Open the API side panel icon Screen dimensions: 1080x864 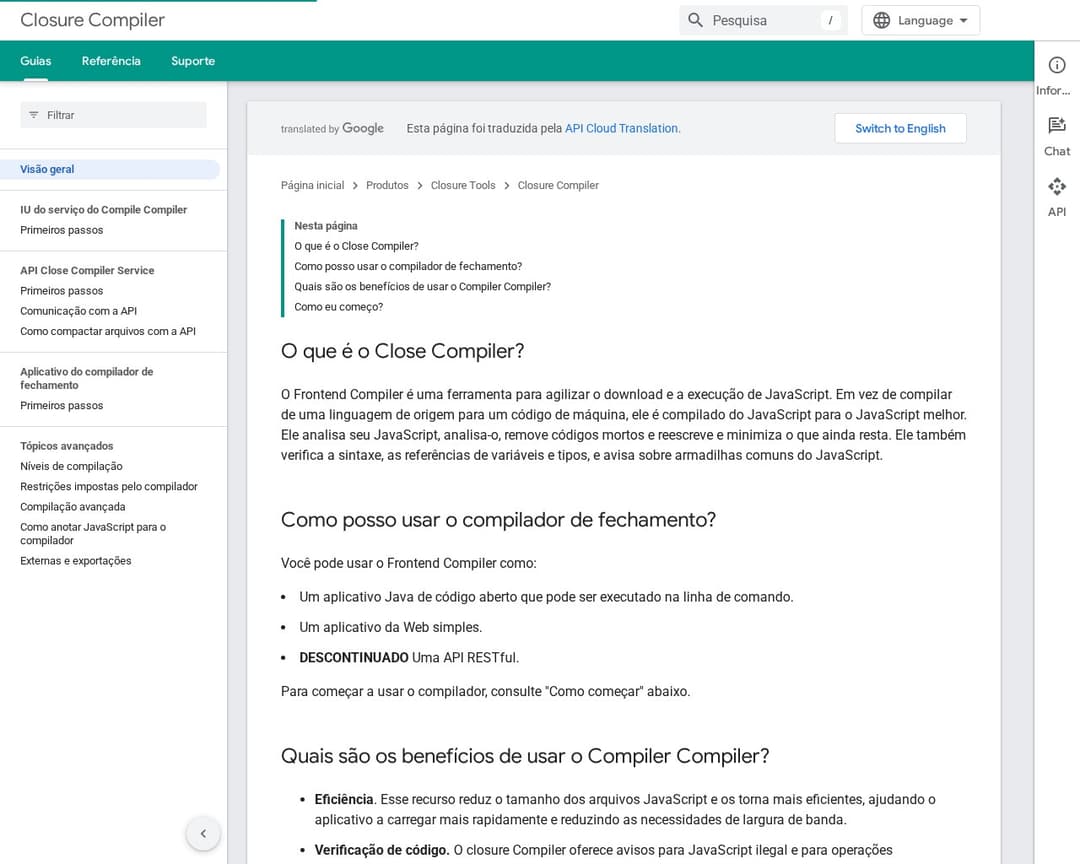coord(1057,186)
